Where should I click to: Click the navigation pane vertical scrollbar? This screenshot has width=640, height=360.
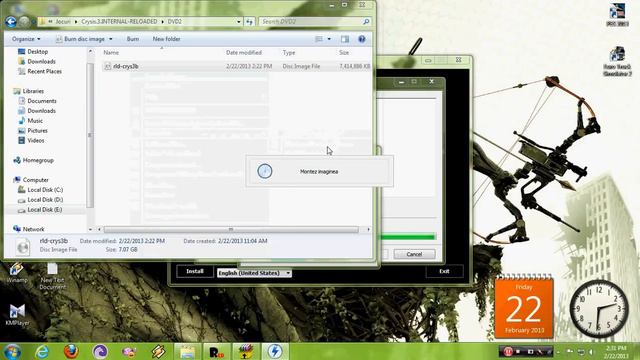pyautogui.click(x=90, y=135)
